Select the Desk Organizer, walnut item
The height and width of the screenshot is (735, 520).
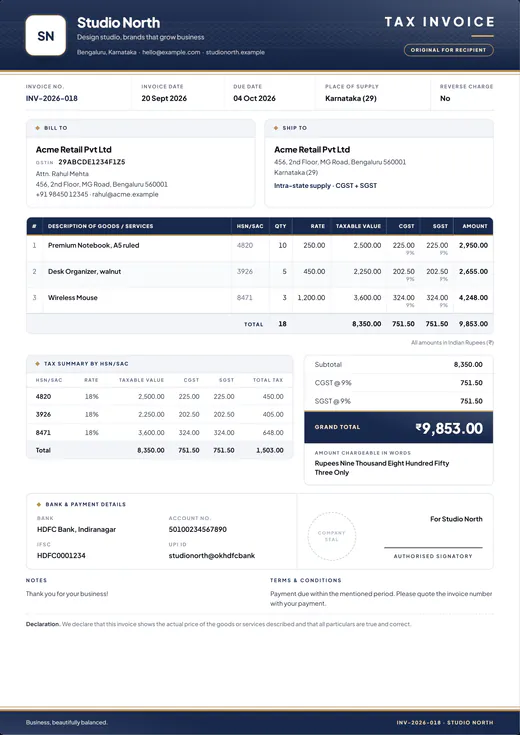(84, 271)
